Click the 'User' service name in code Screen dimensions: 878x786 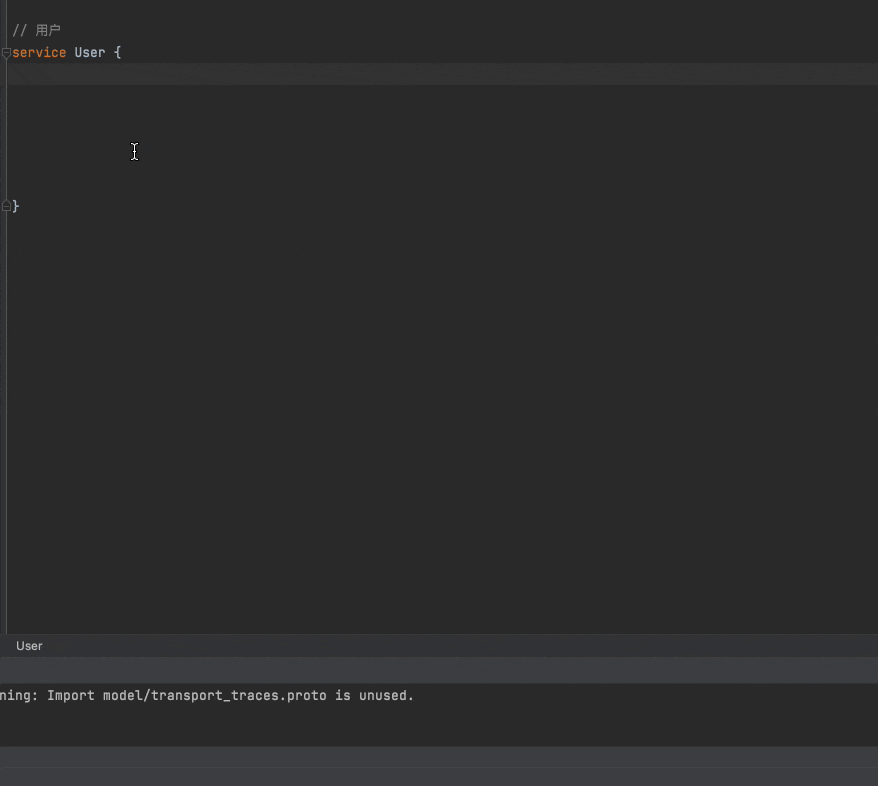coord(90,53)
